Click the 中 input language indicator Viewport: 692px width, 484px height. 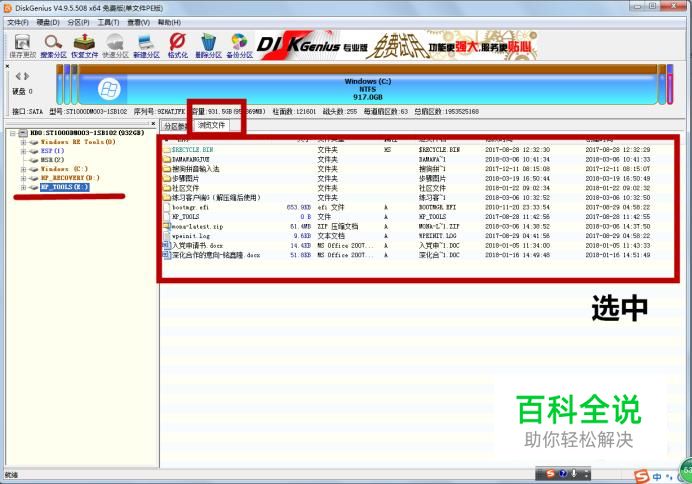coord(657,477)
